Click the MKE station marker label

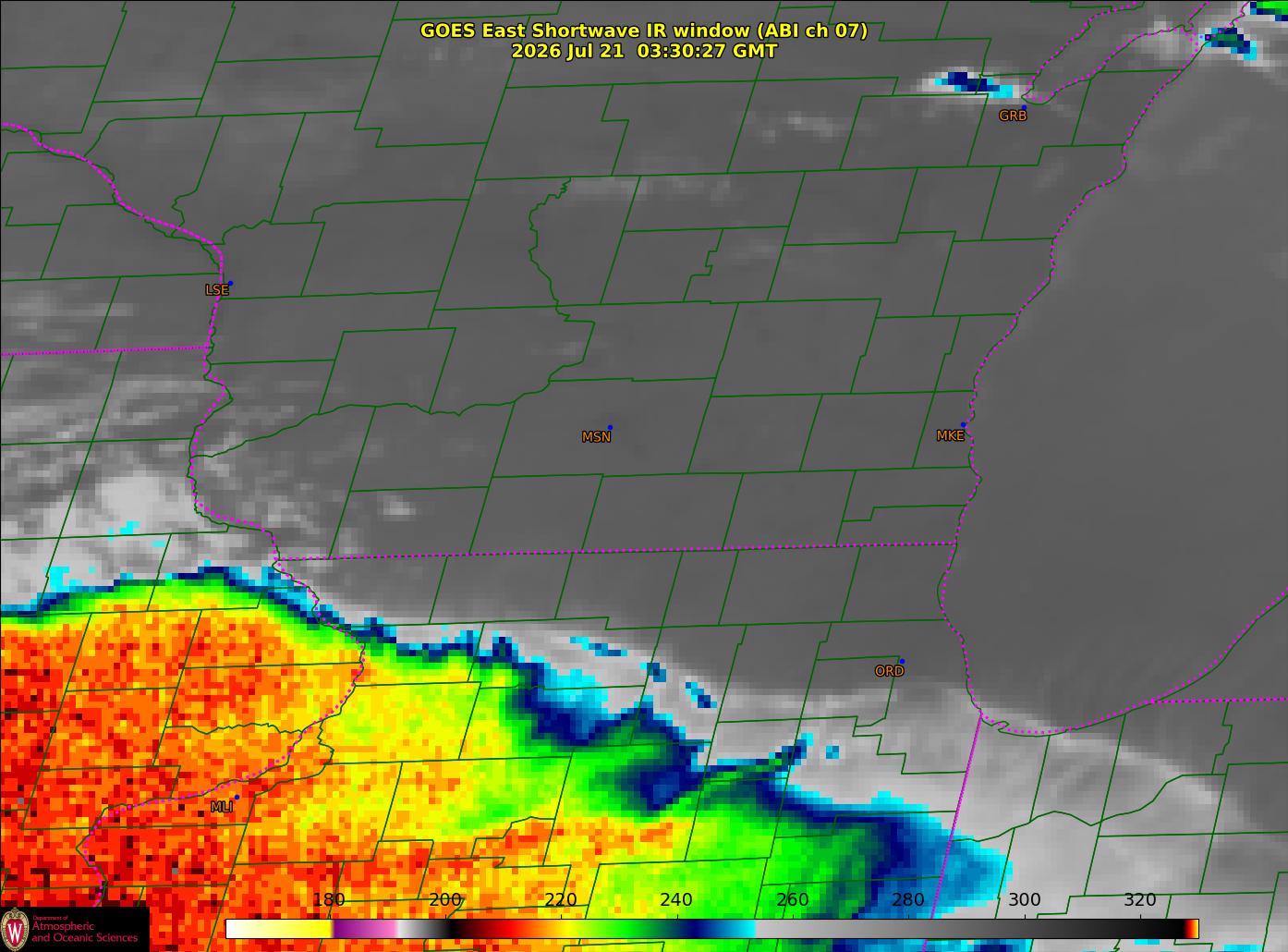950,436
